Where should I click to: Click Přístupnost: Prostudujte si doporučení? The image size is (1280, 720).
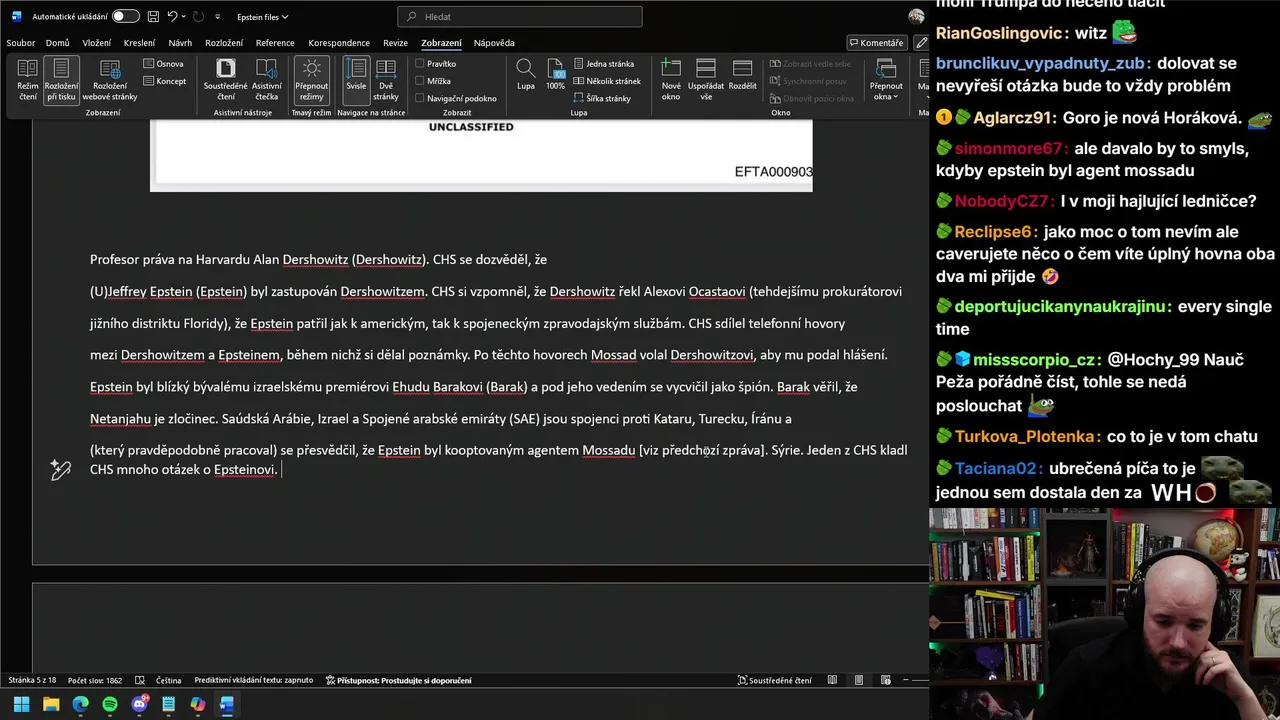[x=399, y=680]
